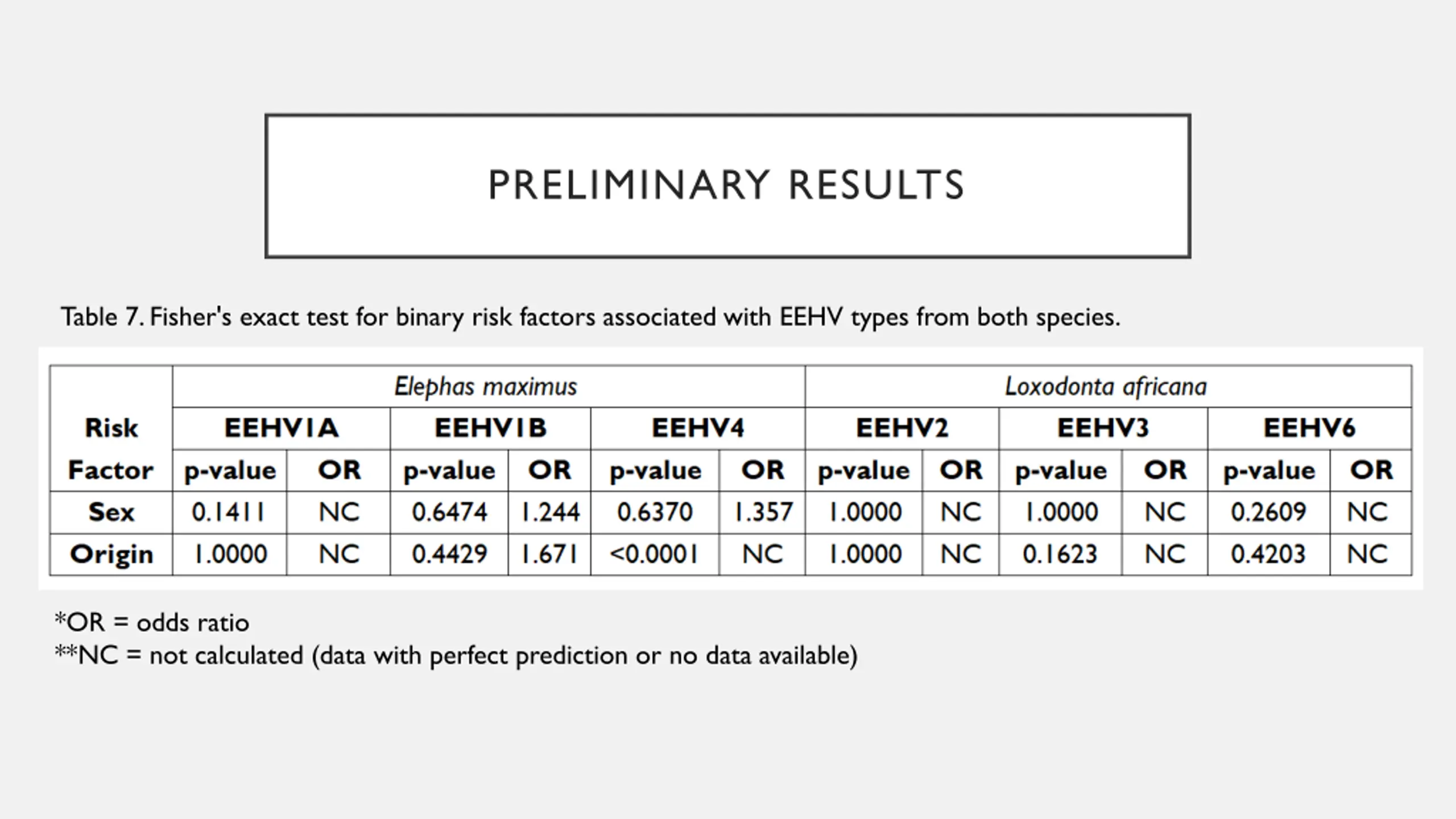The image size is (1456, 819).
Task: Click the 0.1411 p-value cell
Action: point(229,512)
